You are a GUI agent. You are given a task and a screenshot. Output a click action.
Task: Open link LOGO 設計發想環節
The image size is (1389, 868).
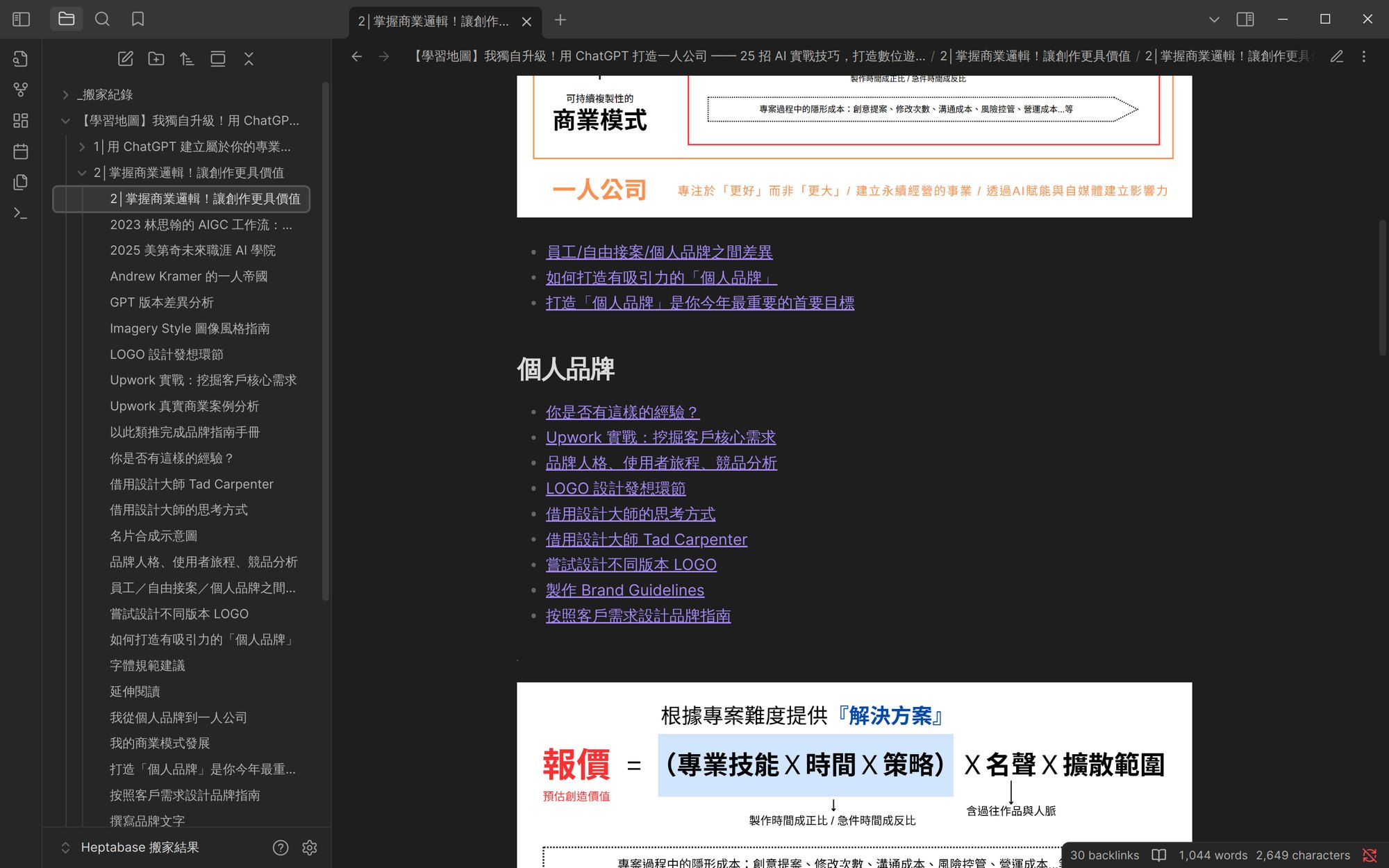pos(616,488)
